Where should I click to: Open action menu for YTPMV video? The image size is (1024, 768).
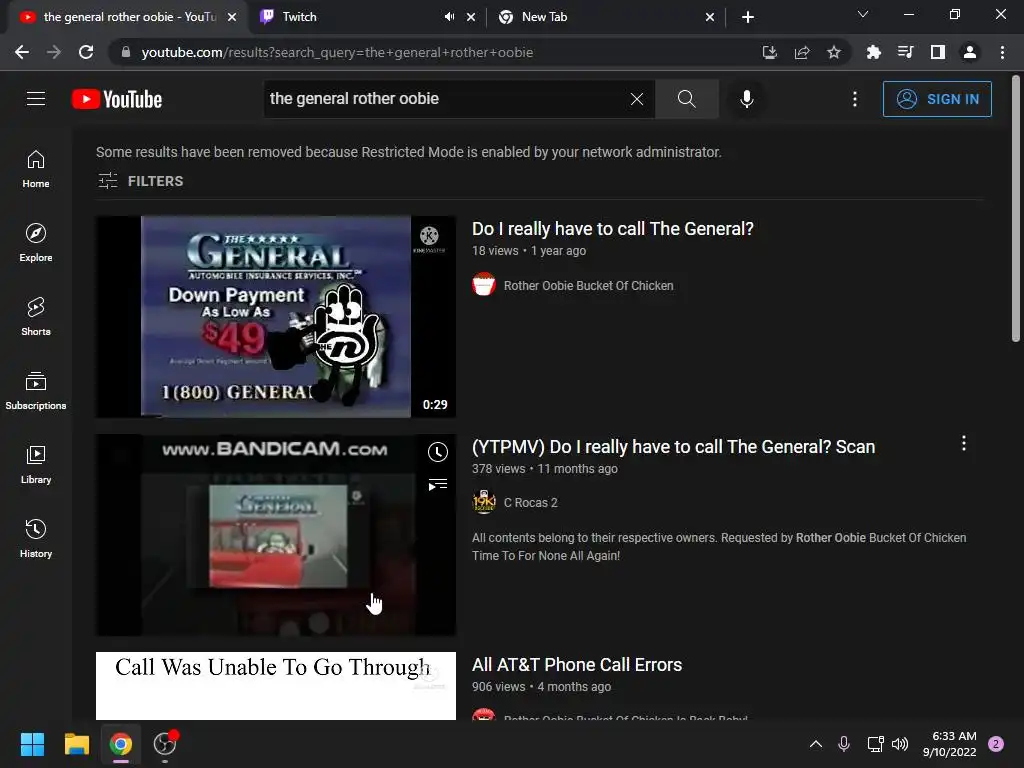pyautogui.click(x=963, y=443)
